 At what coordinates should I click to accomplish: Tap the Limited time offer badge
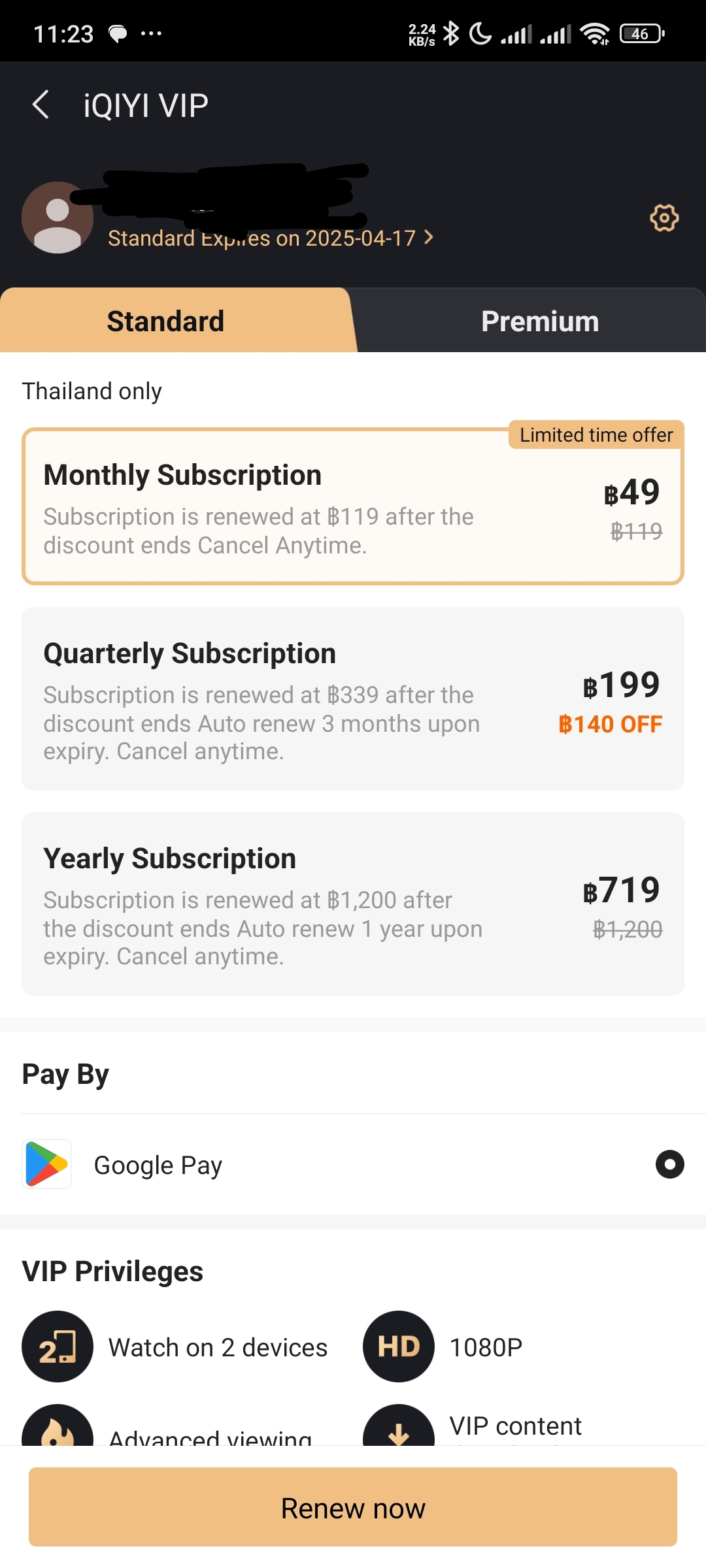(596, 434)
